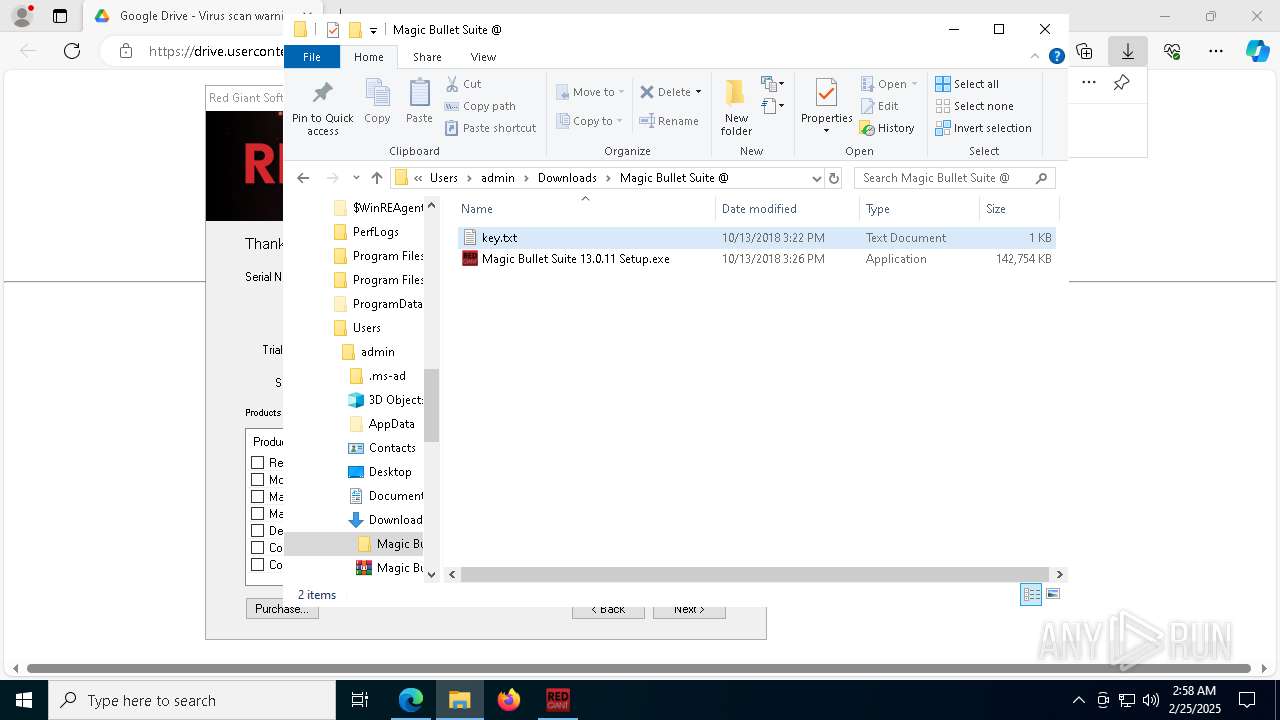Image resolution: width=1280 pixels, height=720 pixels.
Task: Open file Properties from ribbon
Action: click(x=826, y=106)
